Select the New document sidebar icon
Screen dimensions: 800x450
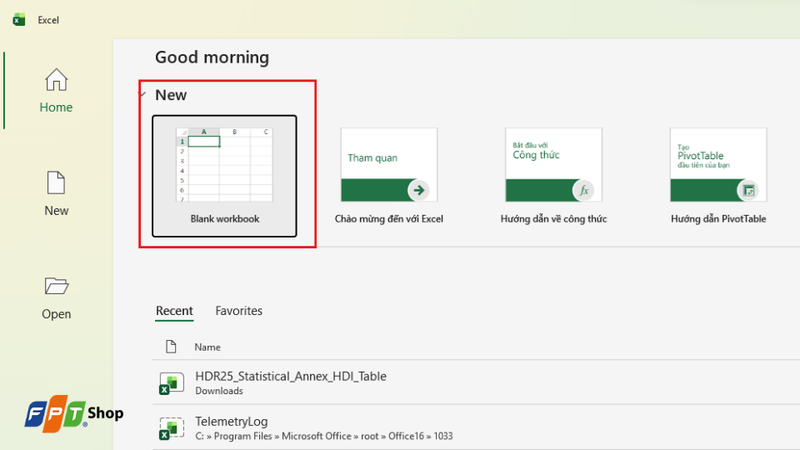click(56, 183)
